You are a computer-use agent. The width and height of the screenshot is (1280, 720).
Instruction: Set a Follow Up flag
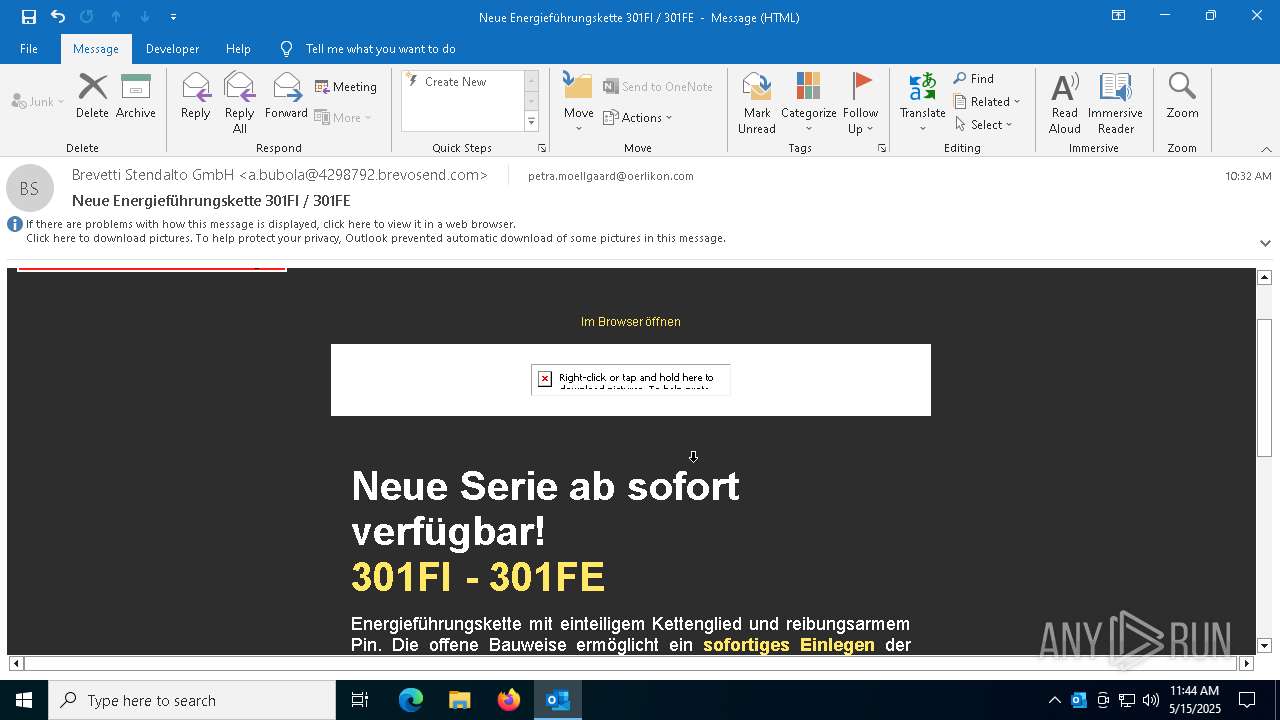pyautogui.click(x=860, y=102)
